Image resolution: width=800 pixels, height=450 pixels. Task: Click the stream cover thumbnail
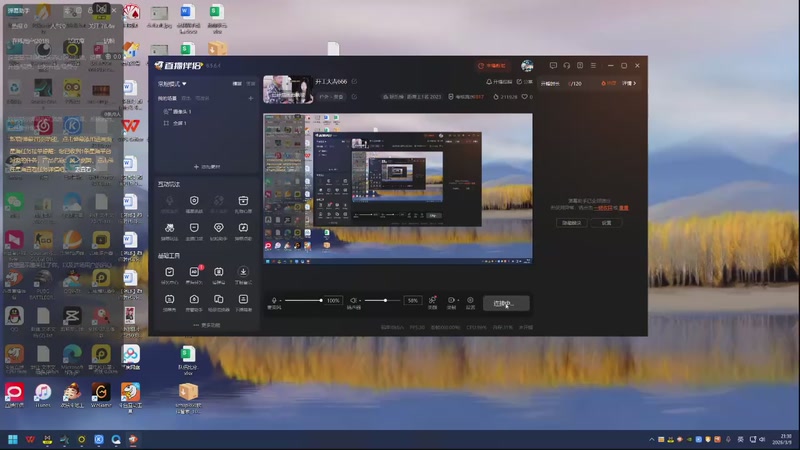coord(288,89)
